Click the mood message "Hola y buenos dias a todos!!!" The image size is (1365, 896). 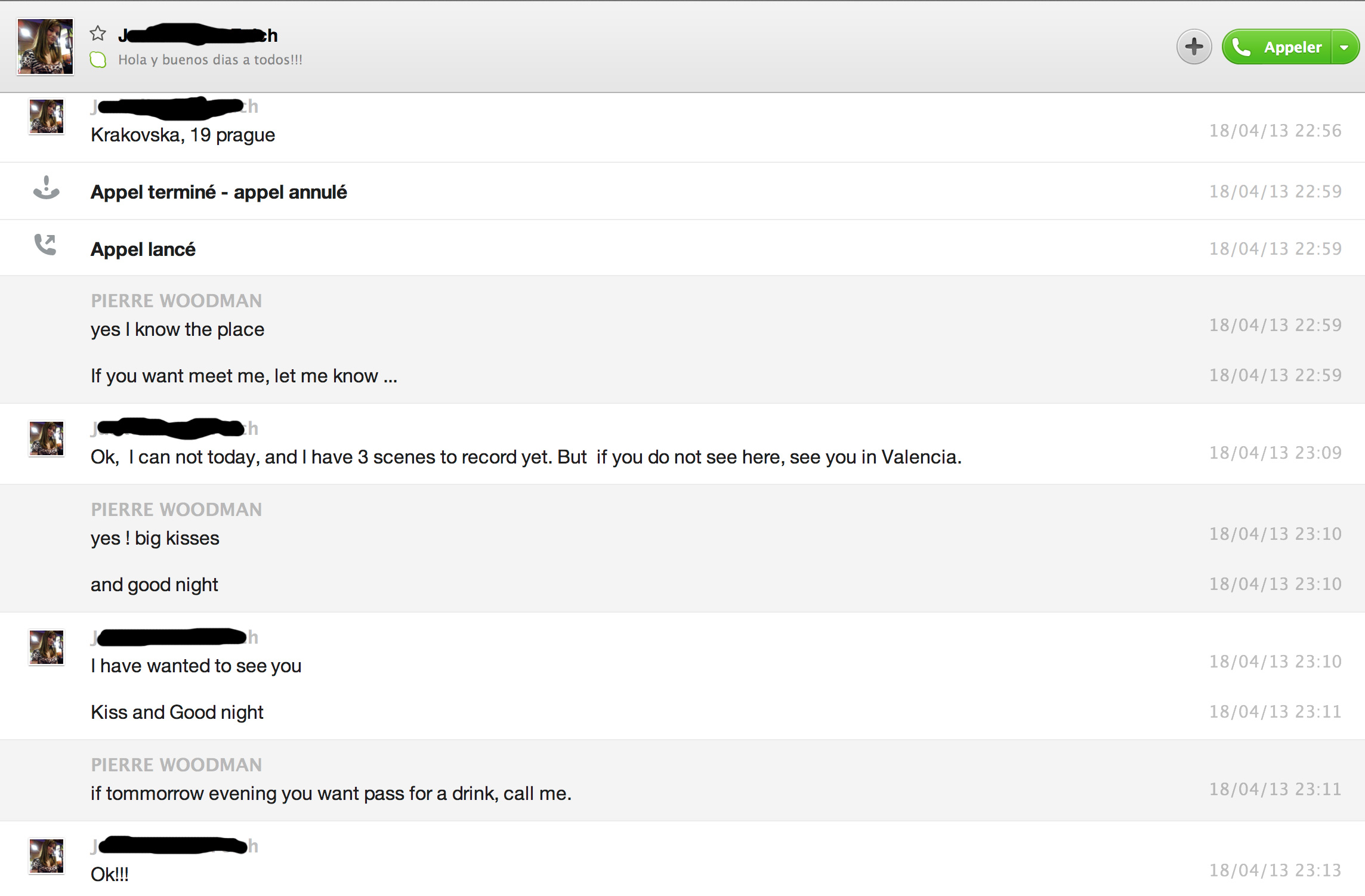(210, 60)
